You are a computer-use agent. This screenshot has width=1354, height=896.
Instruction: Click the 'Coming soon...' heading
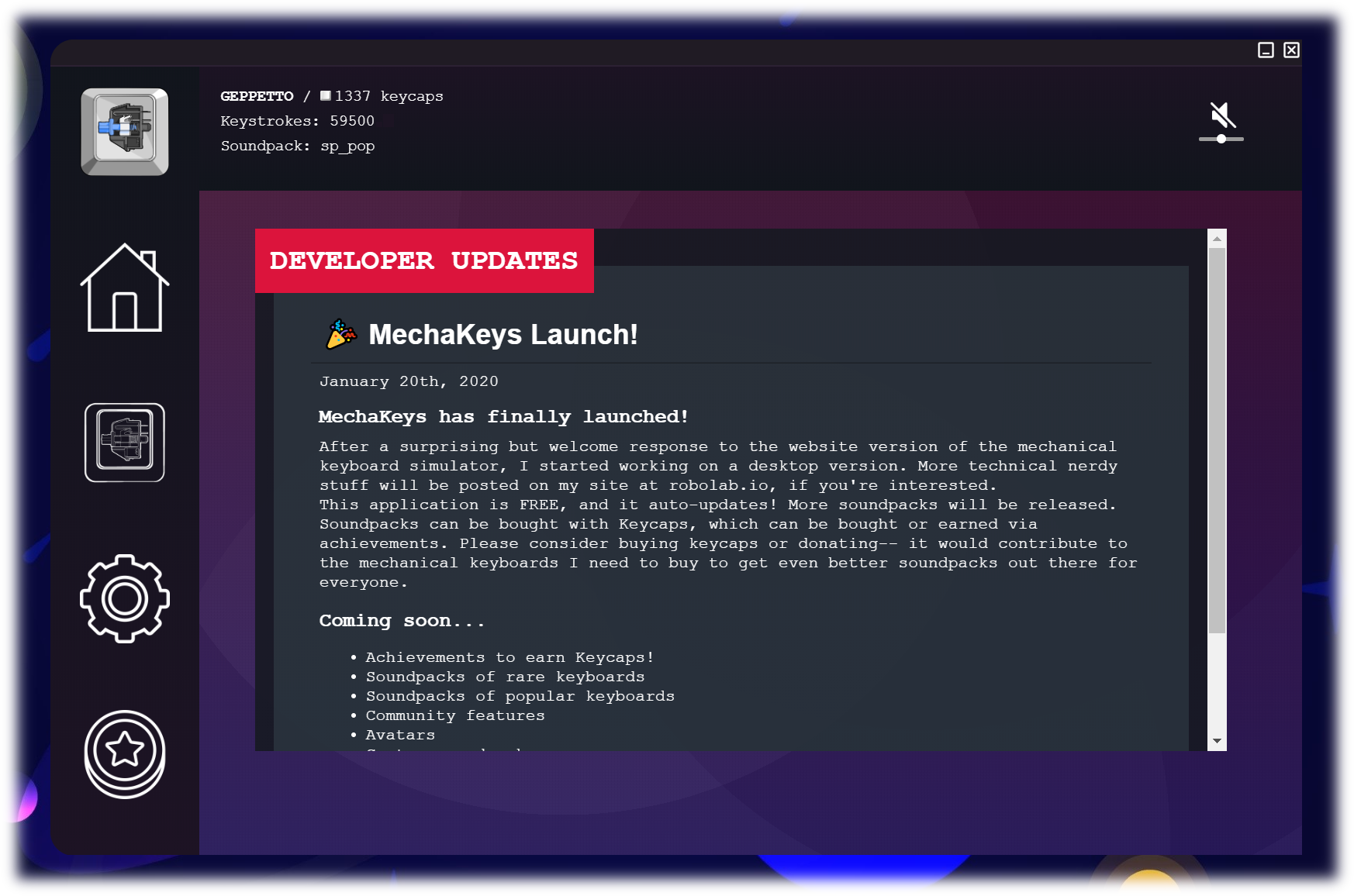[401, 621]
